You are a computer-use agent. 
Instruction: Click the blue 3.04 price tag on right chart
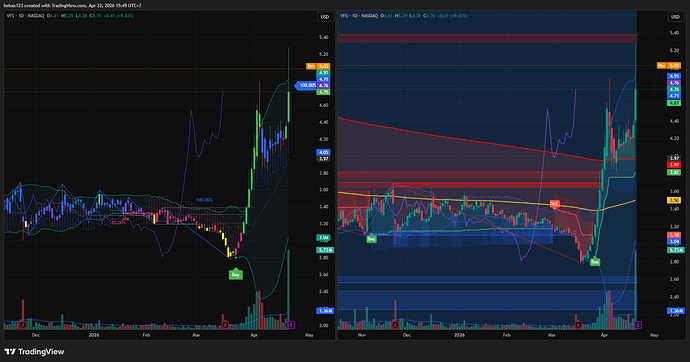(674, 241)
